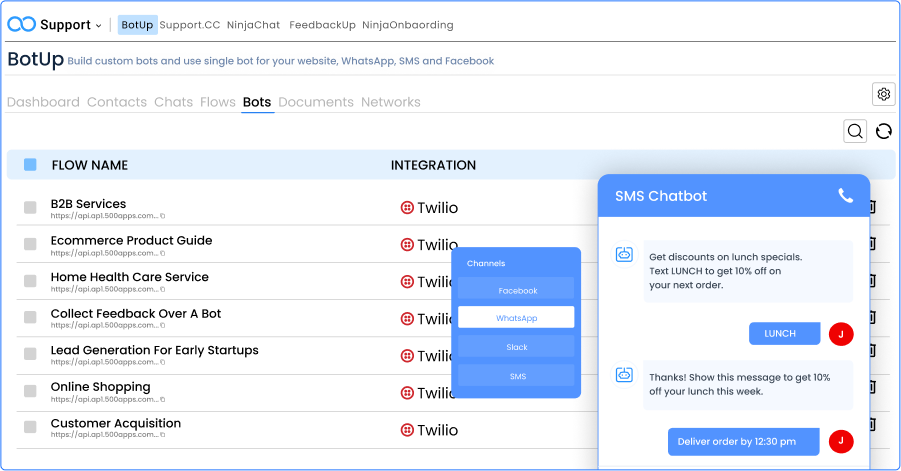Open NinjaOnbaording in the top app bar
The image size is (901, 471).
[x=407, y=25]
